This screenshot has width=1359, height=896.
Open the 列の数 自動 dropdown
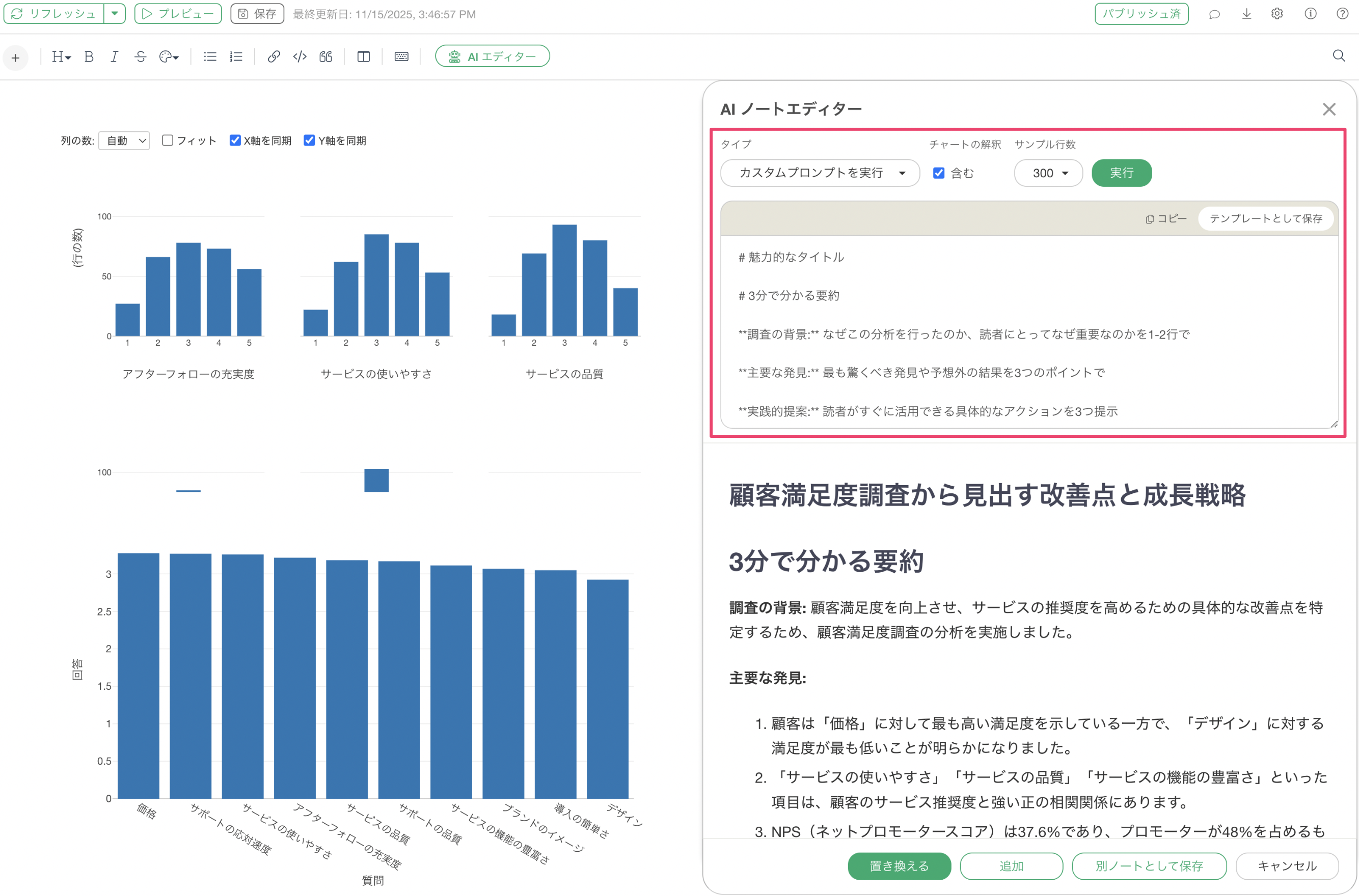[124, 141]
